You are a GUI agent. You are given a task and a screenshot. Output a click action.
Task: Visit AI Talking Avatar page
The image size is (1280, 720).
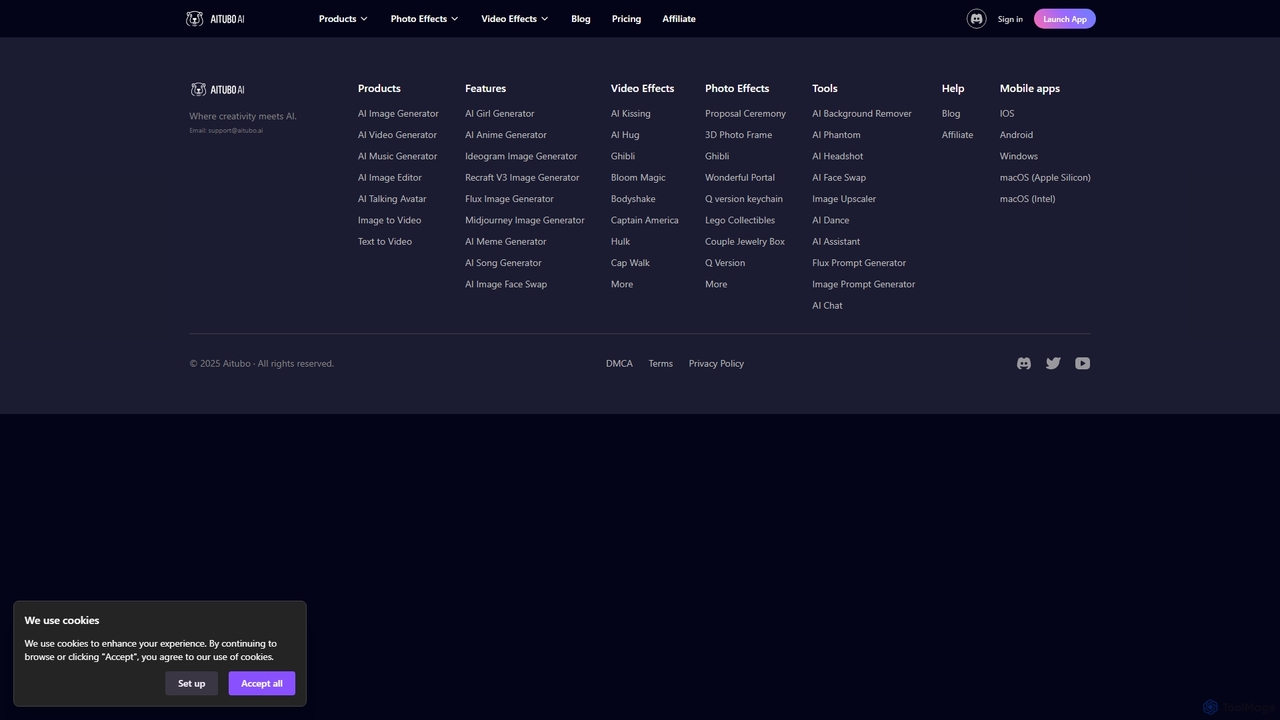[x=392, y=199]
